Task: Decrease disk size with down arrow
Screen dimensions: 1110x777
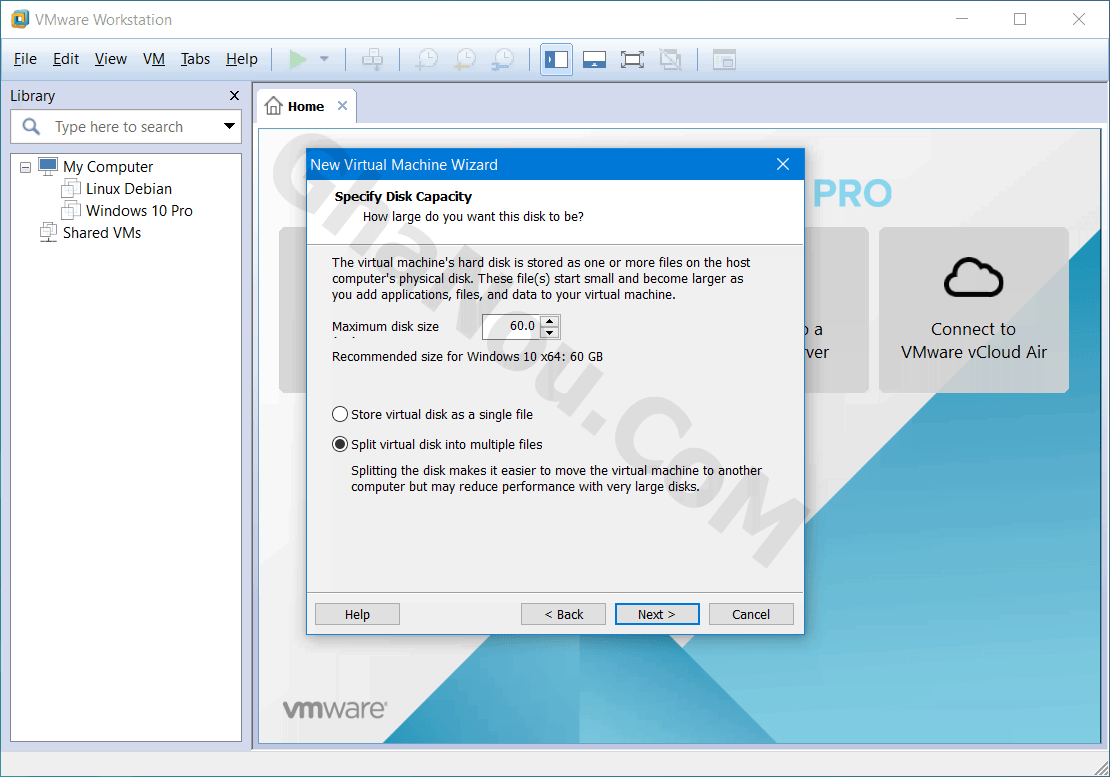Action: pos(550,333)
